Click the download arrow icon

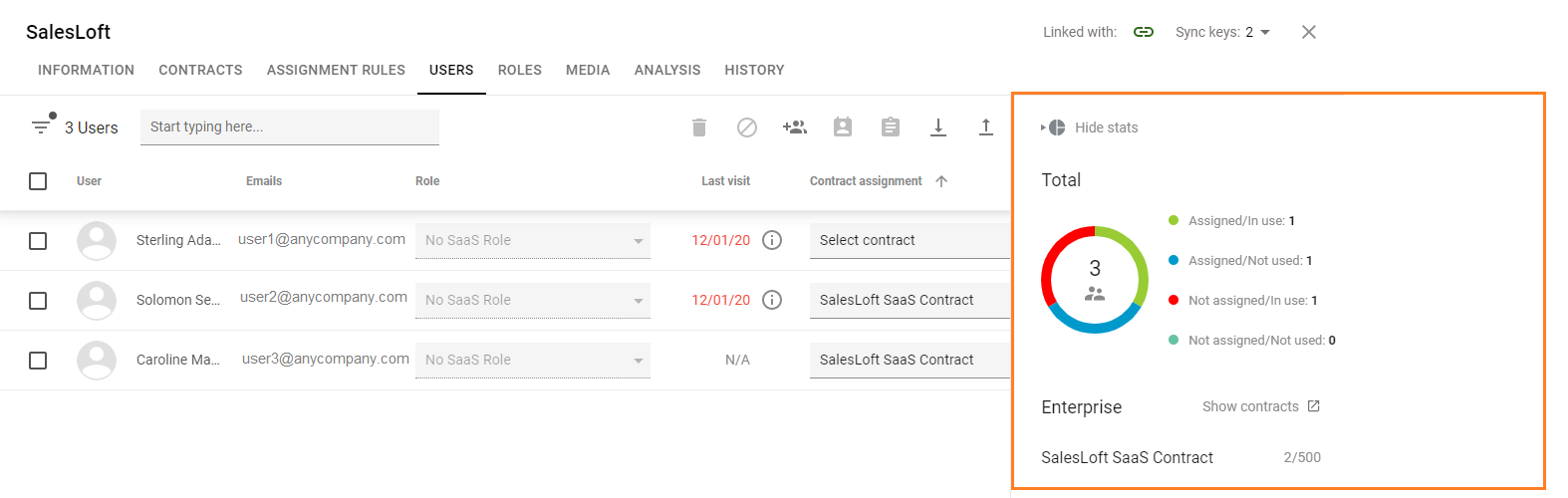click(x=938, y=127)
